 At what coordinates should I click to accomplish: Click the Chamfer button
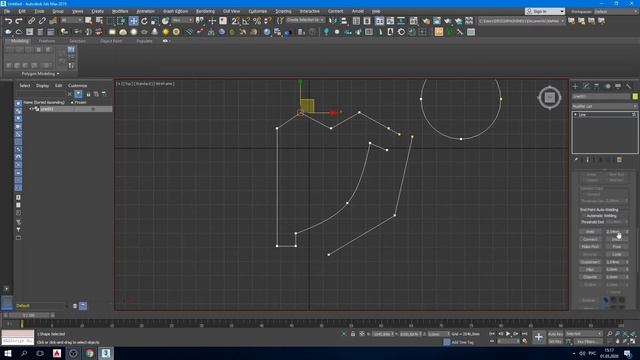point(590,277)
